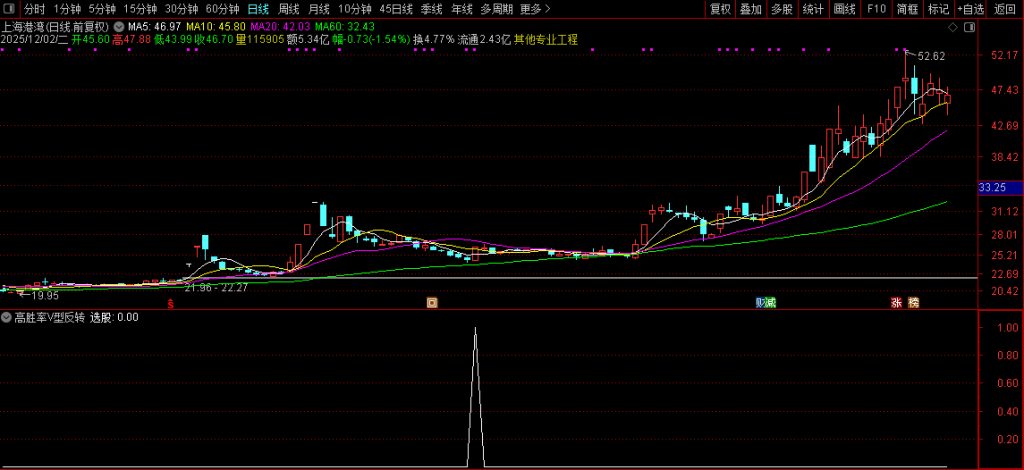Screen dimensions: 1024x470
Task: Select the 15分钟 period tab
Action: 140,9
